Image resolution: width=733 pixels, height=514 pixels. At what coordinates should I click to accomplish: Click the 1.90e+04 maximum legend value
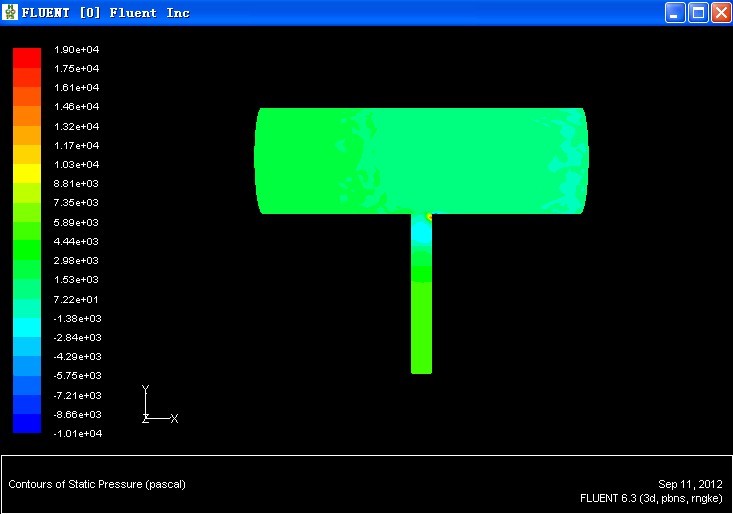[76, 49]
